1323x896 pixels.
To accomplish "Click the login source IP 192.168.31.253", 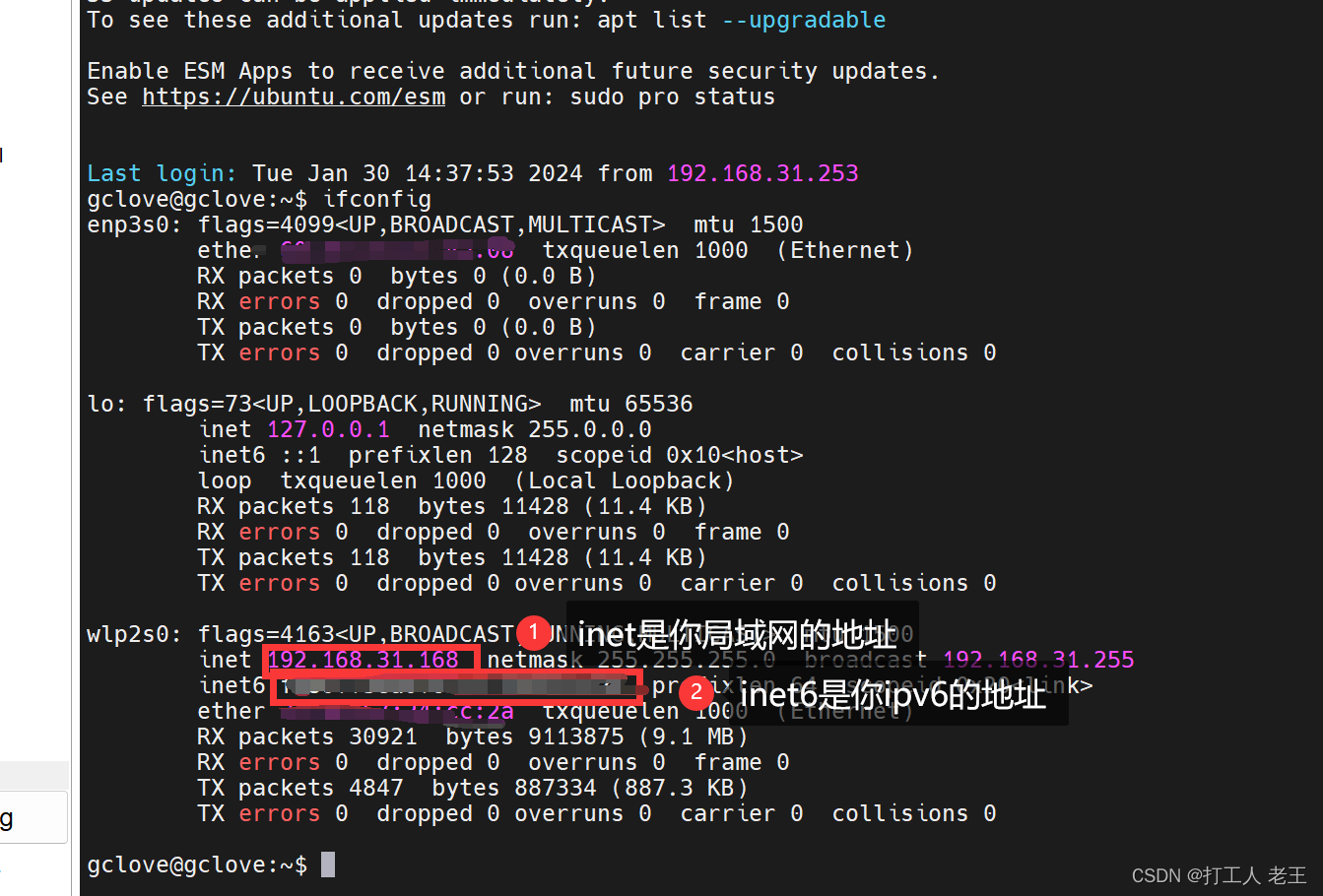I will [x=762, y=173].
